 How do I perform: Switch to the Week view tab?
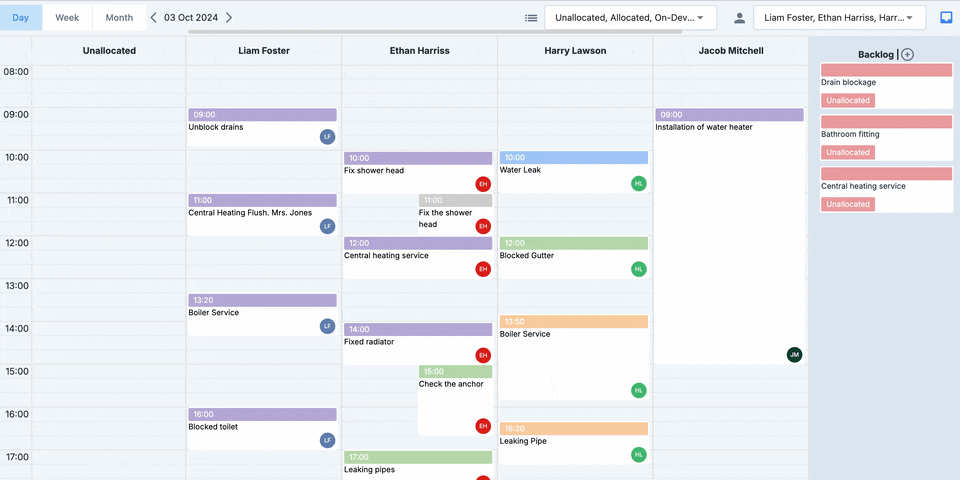67,18
